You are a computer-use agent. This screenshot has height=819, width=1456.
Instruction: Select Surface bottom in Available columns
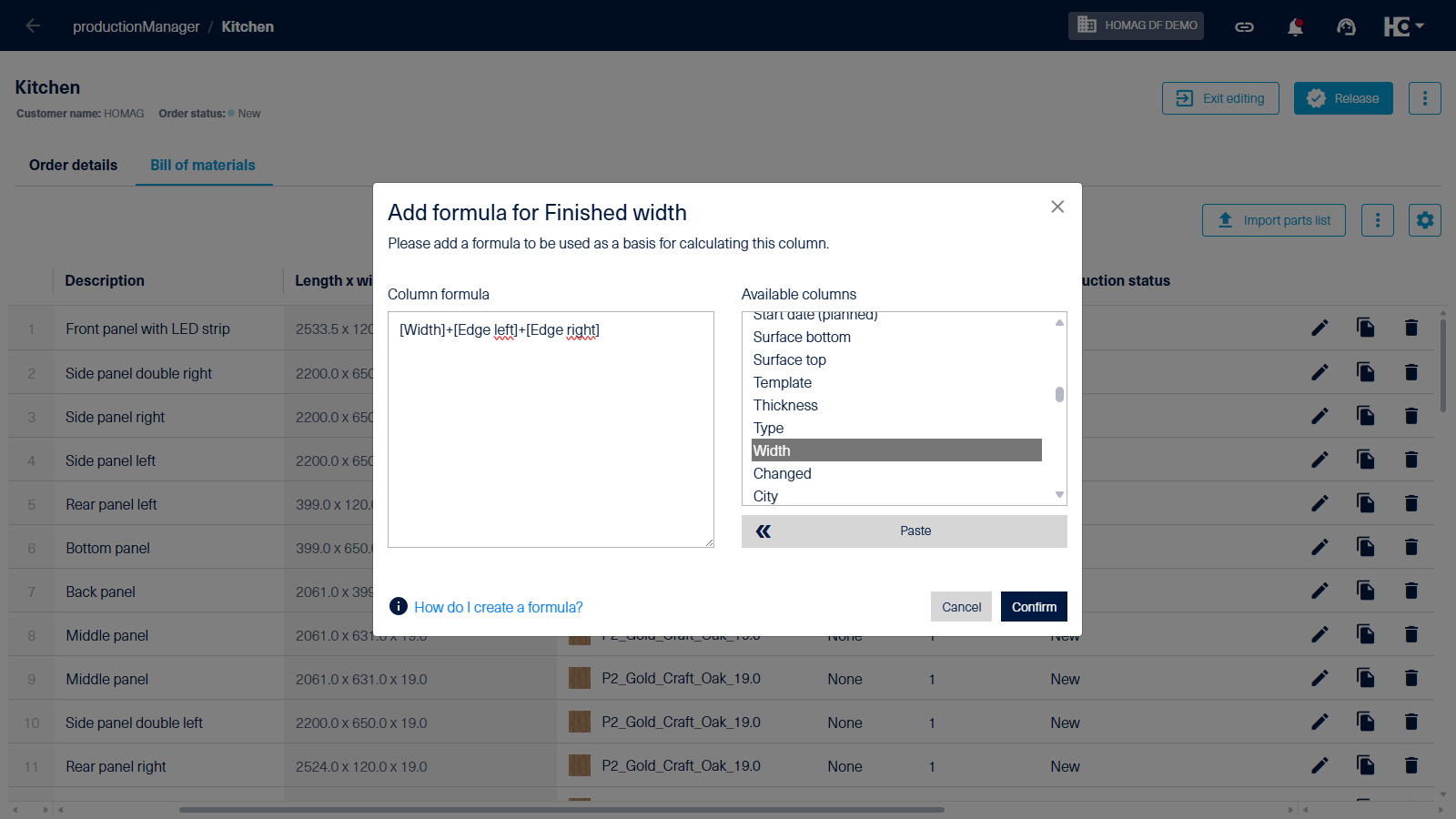pos(896,337)
